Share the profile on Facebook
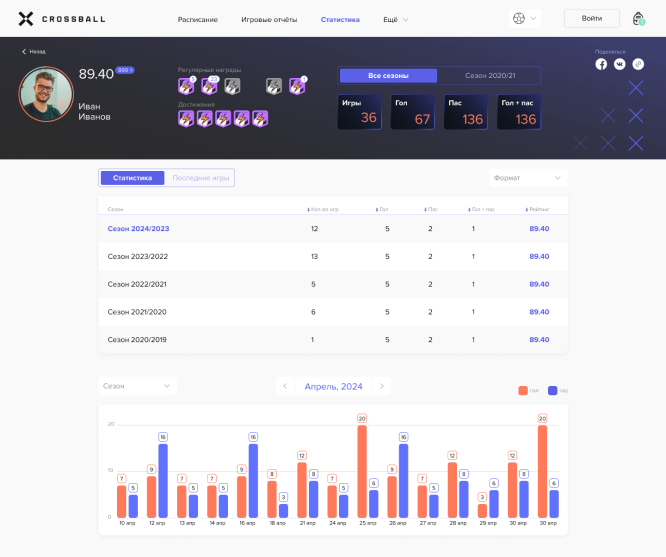 click(601, 64)
